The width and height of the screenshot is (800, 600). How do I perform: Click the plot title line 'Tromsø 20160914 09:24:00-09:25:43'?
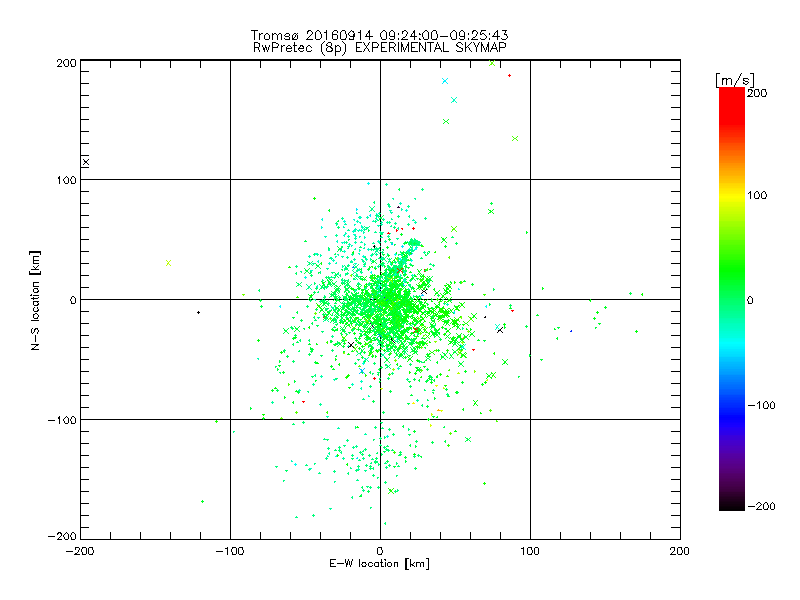379,35
